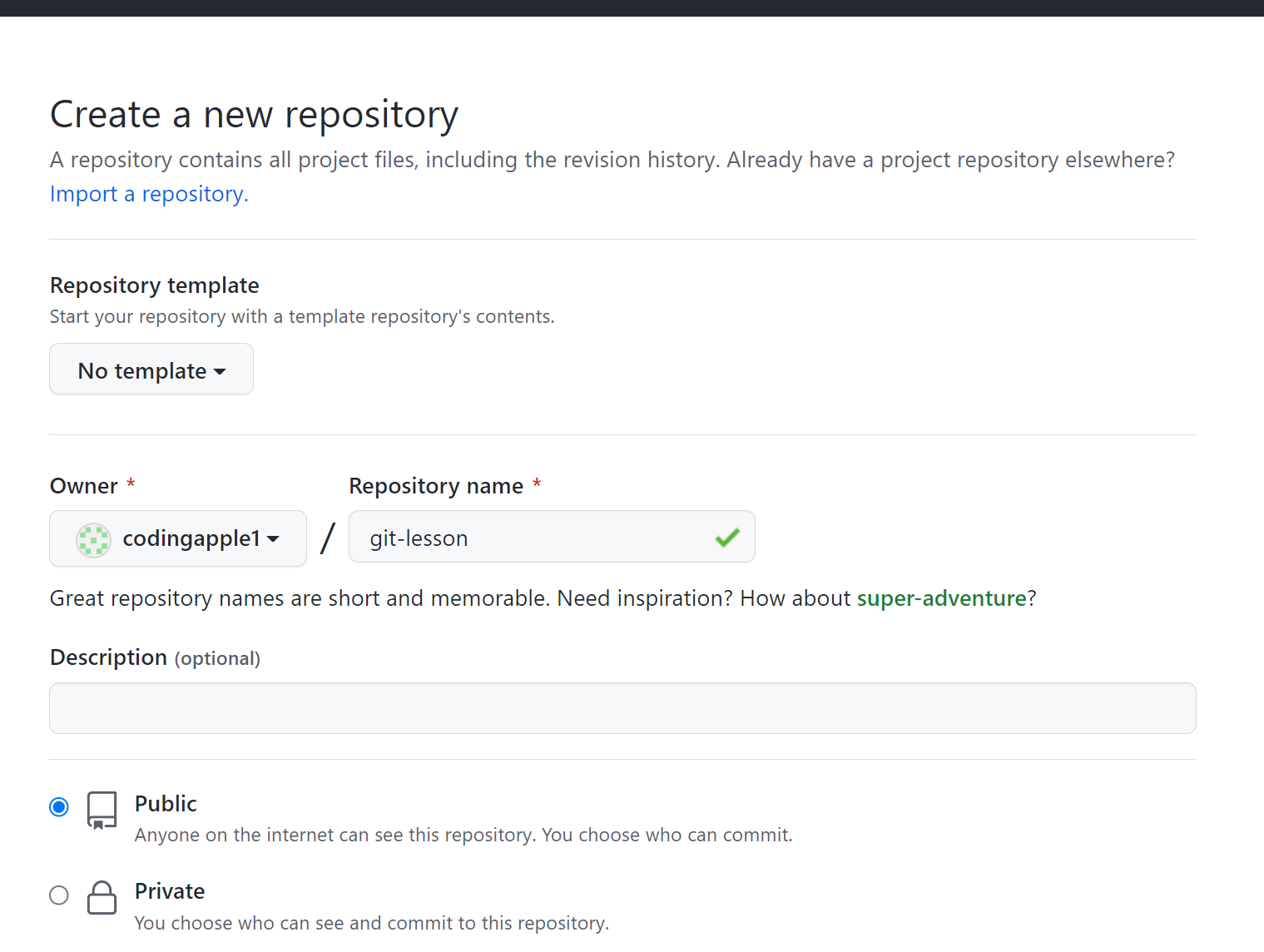Click the red asterisk beside Owner
Viewport: 1264px width, 952px height.
pyautogui.click(x=131, y=484)
